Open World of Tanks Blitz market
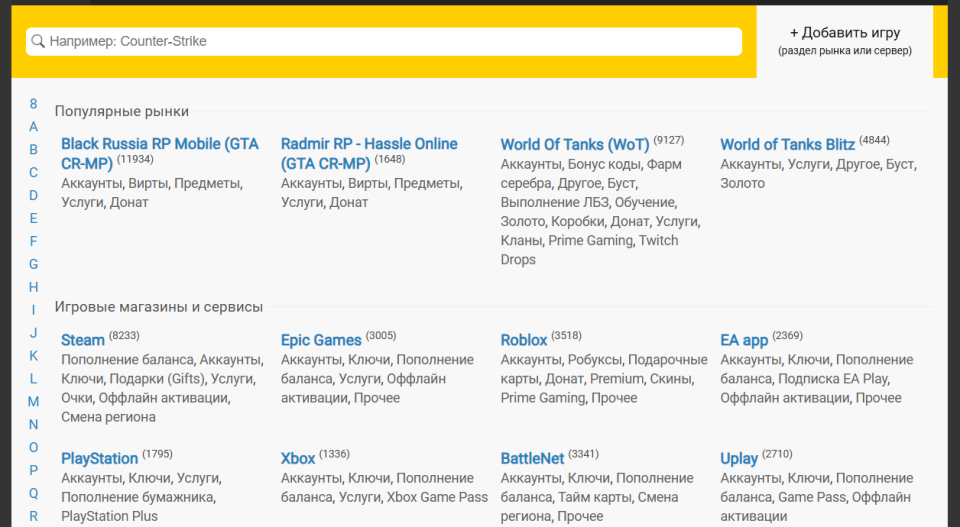This screenshot has width=960, height=527. [787, 144]
